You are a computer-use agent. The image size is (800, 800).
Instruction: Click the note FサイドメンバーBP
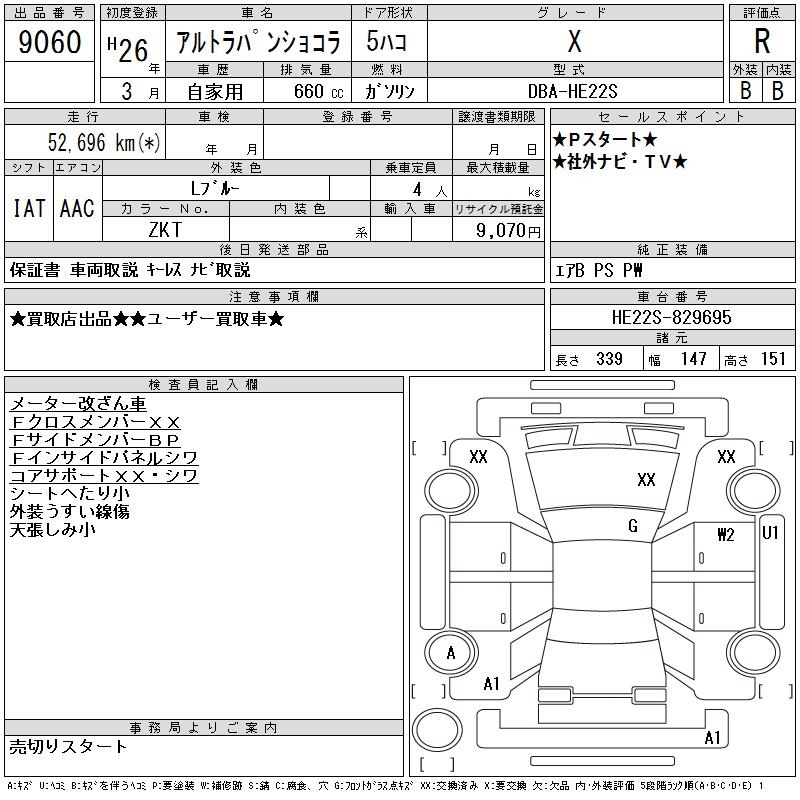pyautogui.click(x=95, y=440)
